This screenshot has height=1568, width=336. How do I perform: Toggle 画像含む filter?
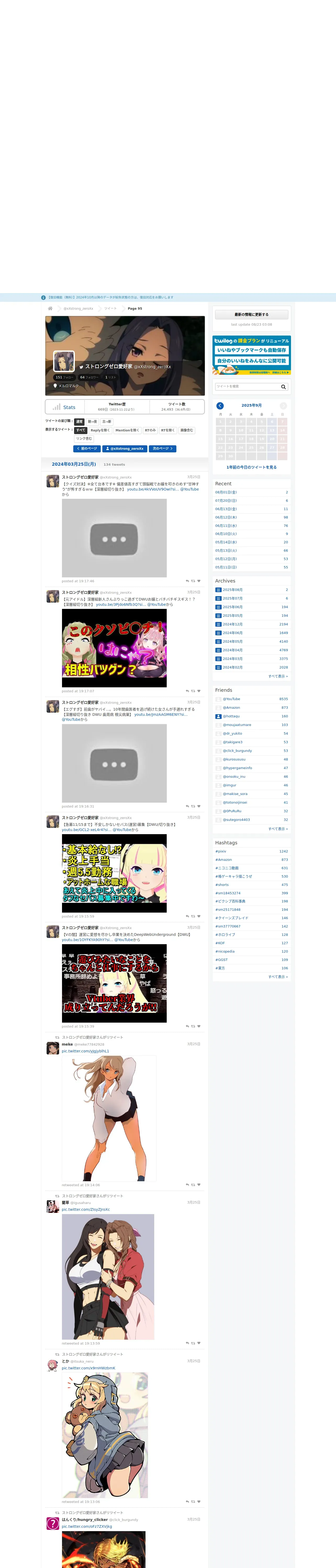point(187,430)
